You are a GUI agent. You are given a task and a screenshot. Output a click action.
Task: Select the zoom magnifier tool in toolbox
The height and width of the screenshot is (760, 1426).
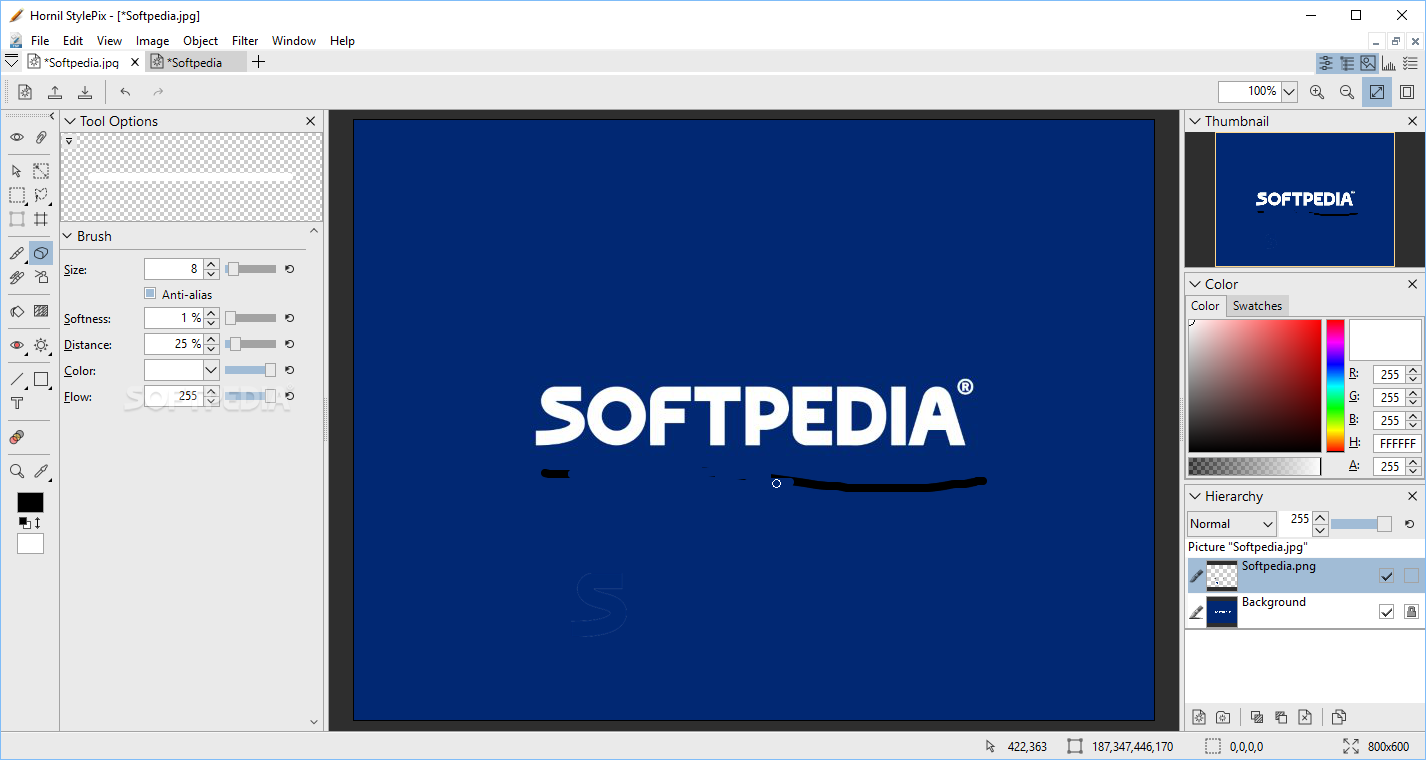pos(17,471)
